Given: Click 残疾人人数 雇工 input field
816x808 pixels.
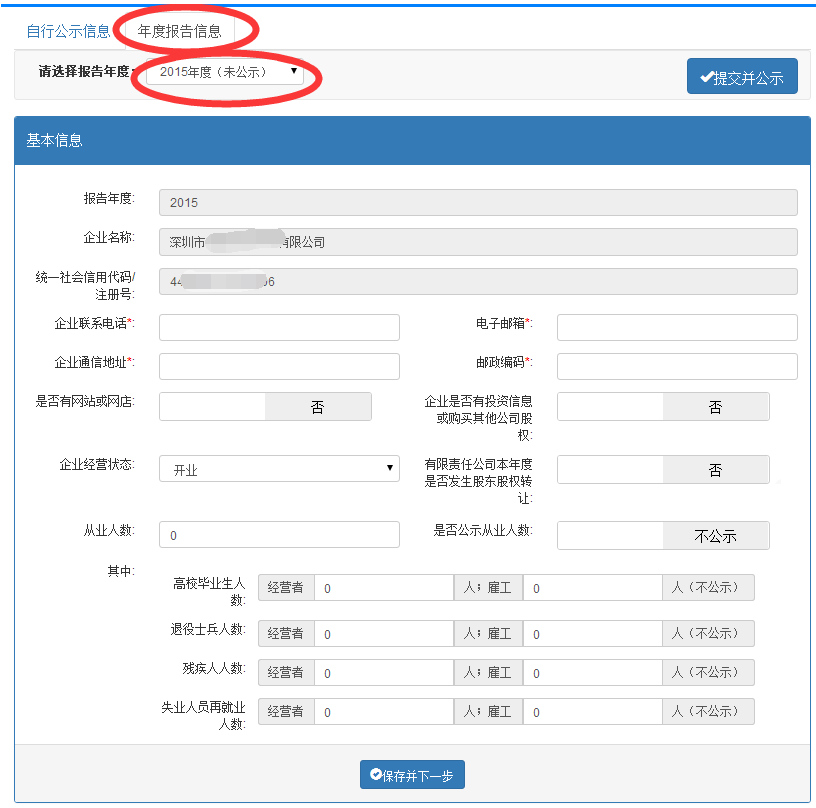Looking at the screenshot, I should [592, 672].
